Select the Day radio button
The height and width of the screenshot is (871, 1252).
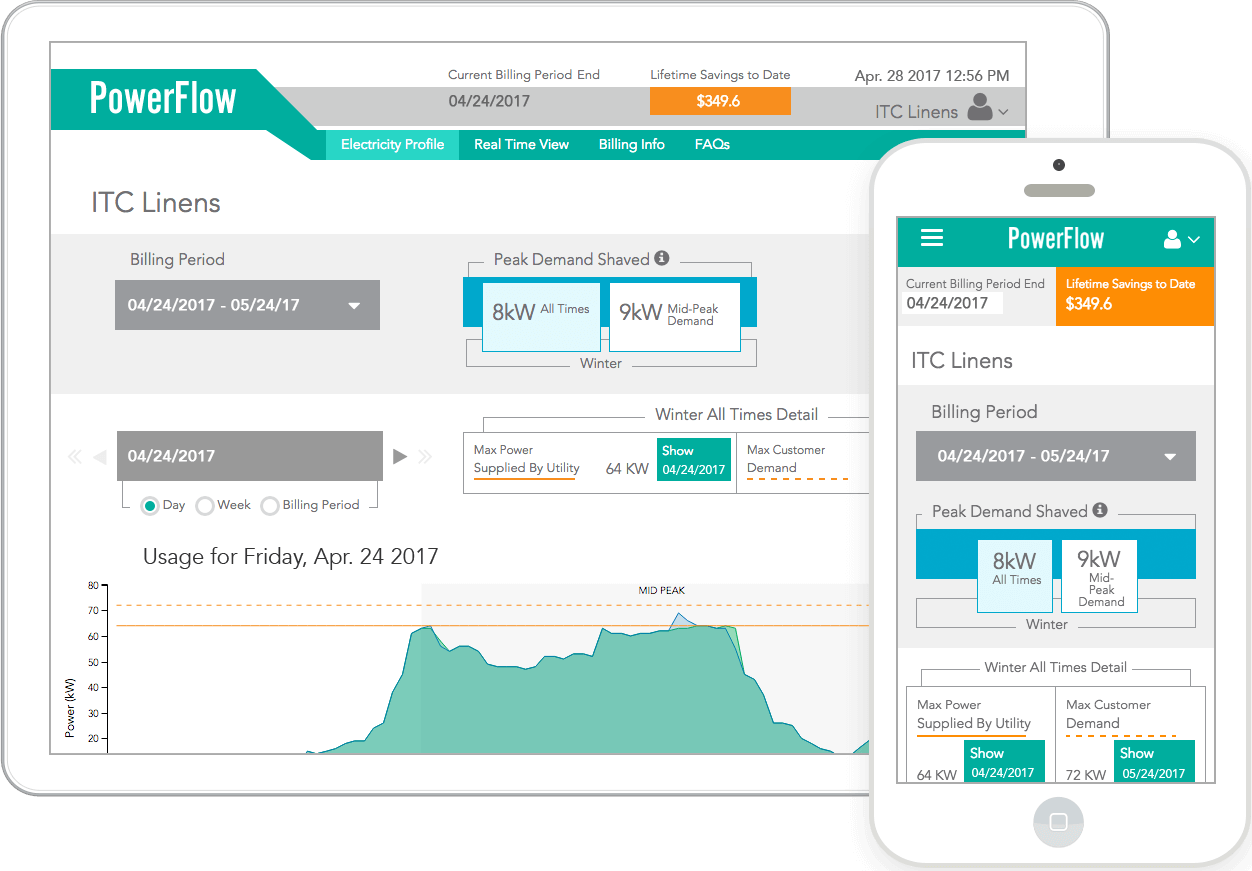coord(150,506)
